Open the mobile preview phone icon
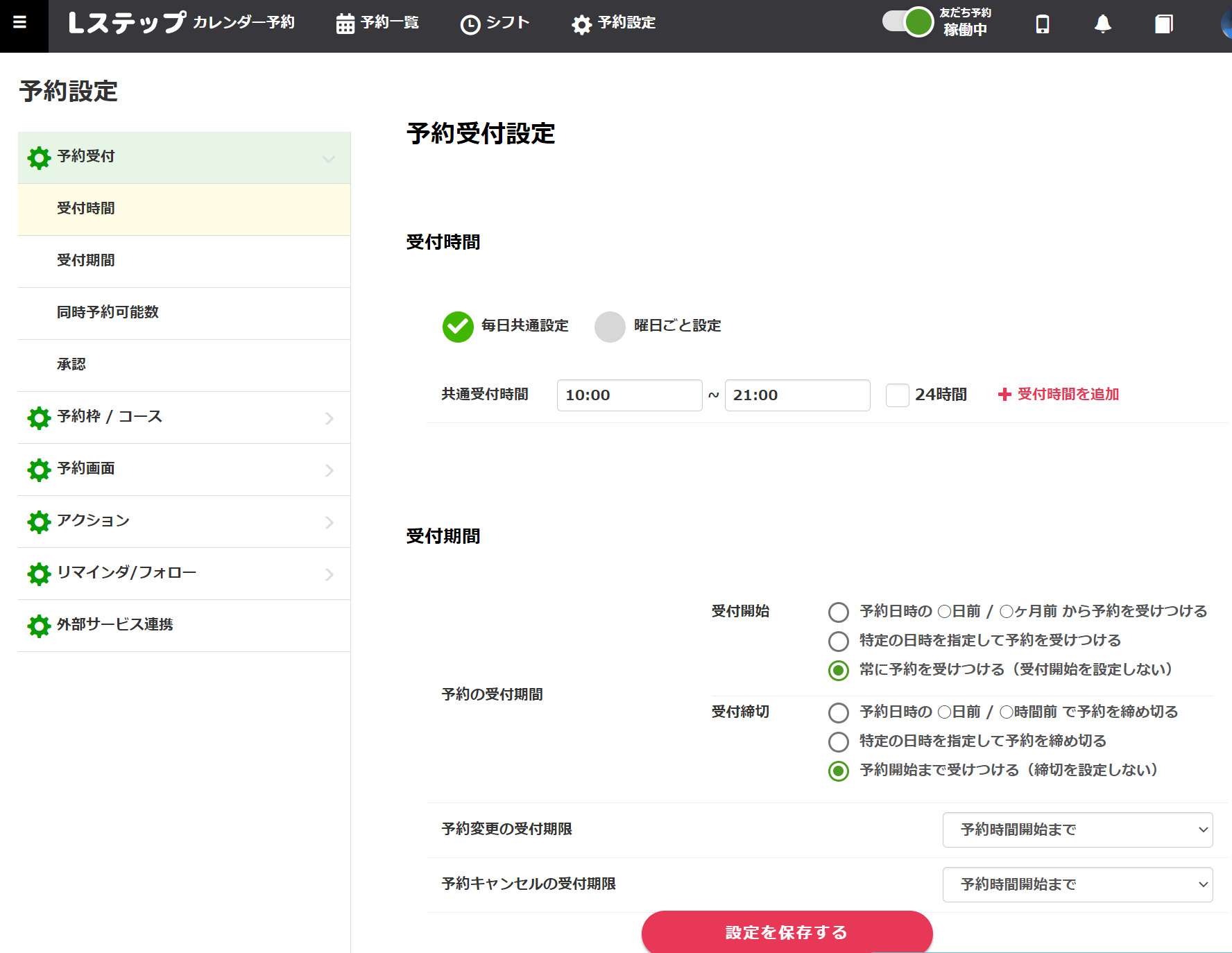 pyautogui.click(x=1042, y=24)
